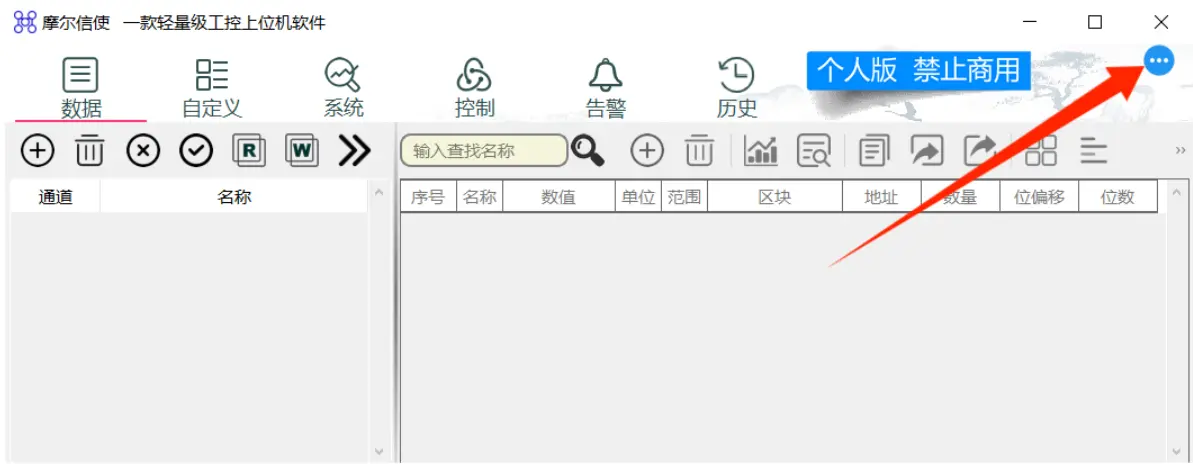
Task: Click the circled checkmark icon
Action: 196,151
